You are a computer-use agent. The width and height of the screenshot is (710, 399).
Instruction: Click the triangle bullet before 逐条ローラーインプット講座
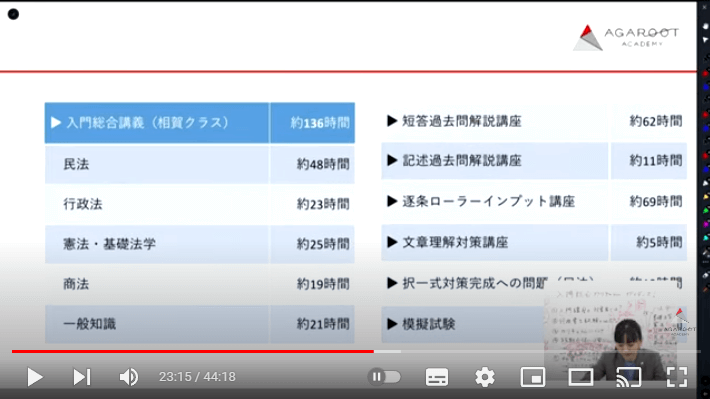coord(392,201)
